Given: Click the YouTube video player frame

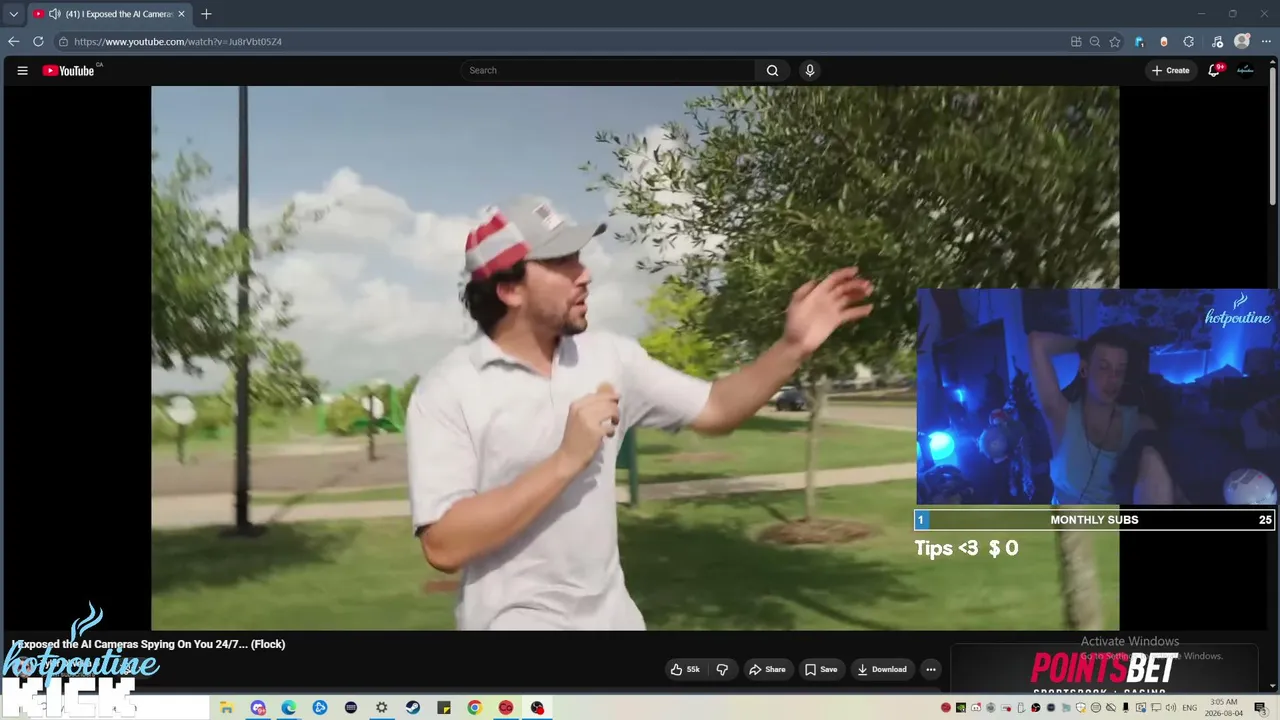Looking at the screenshot, I should 635,358.
